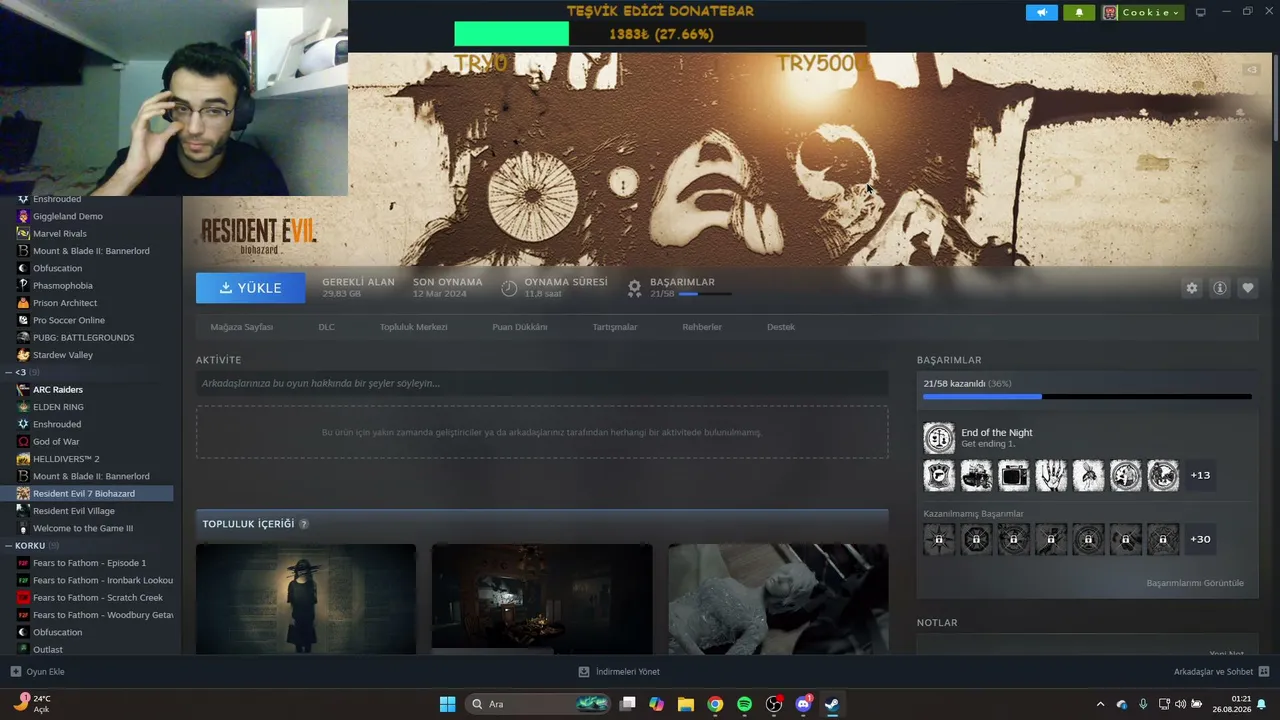Open the Mağaza Sayfası tab
This screenshot has height=720, width=1280.
tap(241, 327)
